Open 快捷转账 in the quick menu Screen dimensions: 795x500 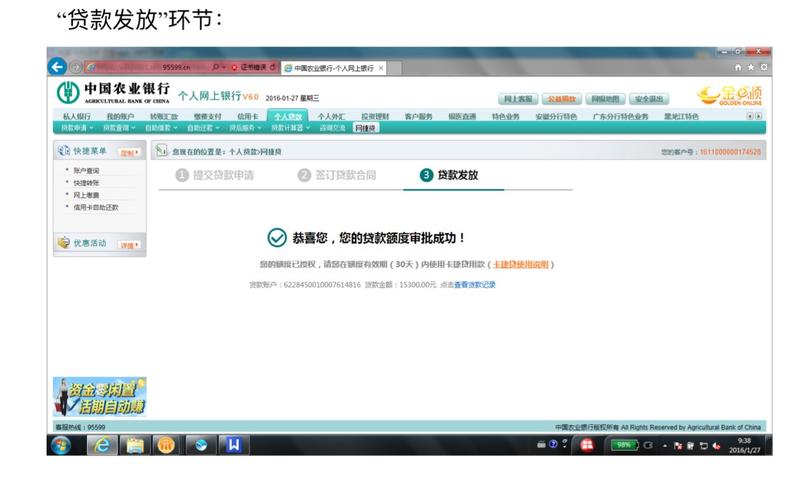tap(86, 183)
